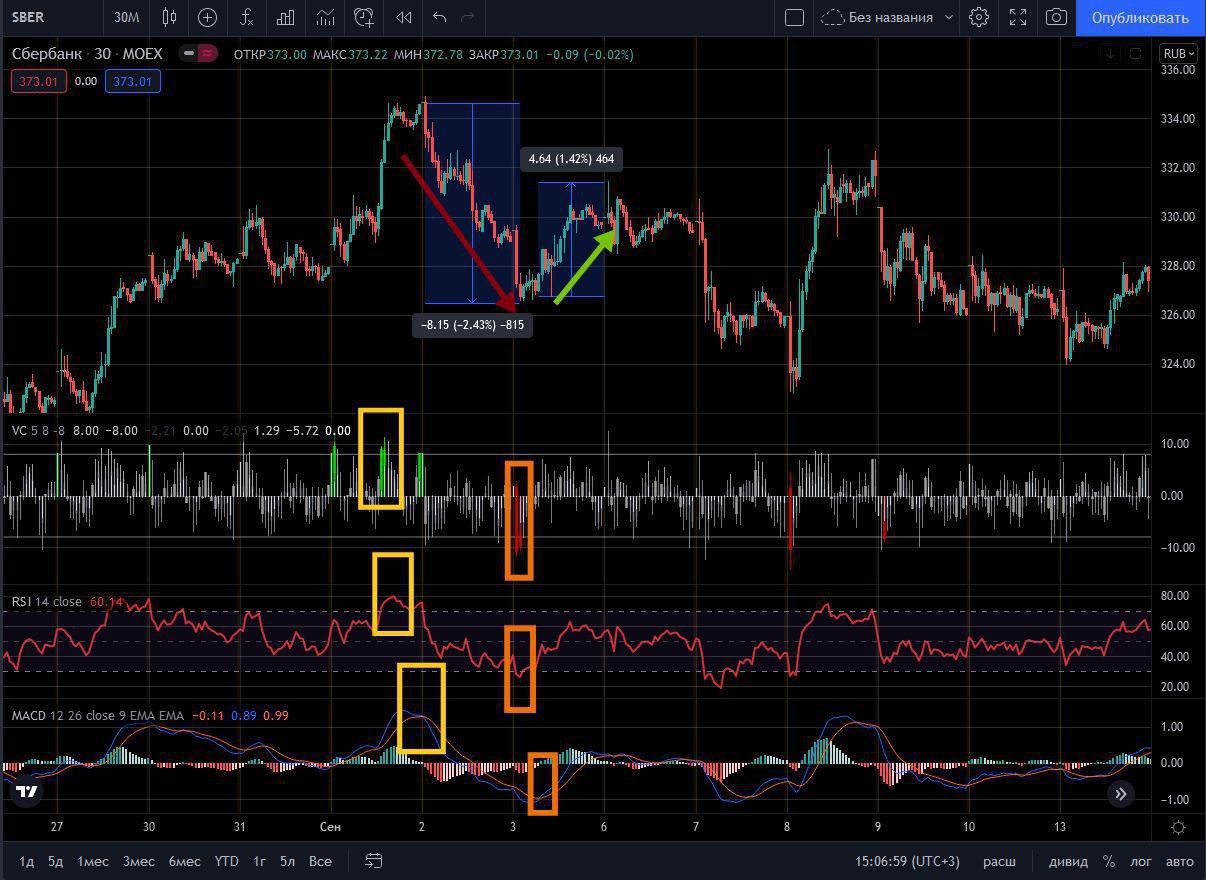This screenshot has height=880, width=1206.
Task: Enter fullscreen mode with the expand icon
Action: pyautogui.click(x=1018, y=17)
